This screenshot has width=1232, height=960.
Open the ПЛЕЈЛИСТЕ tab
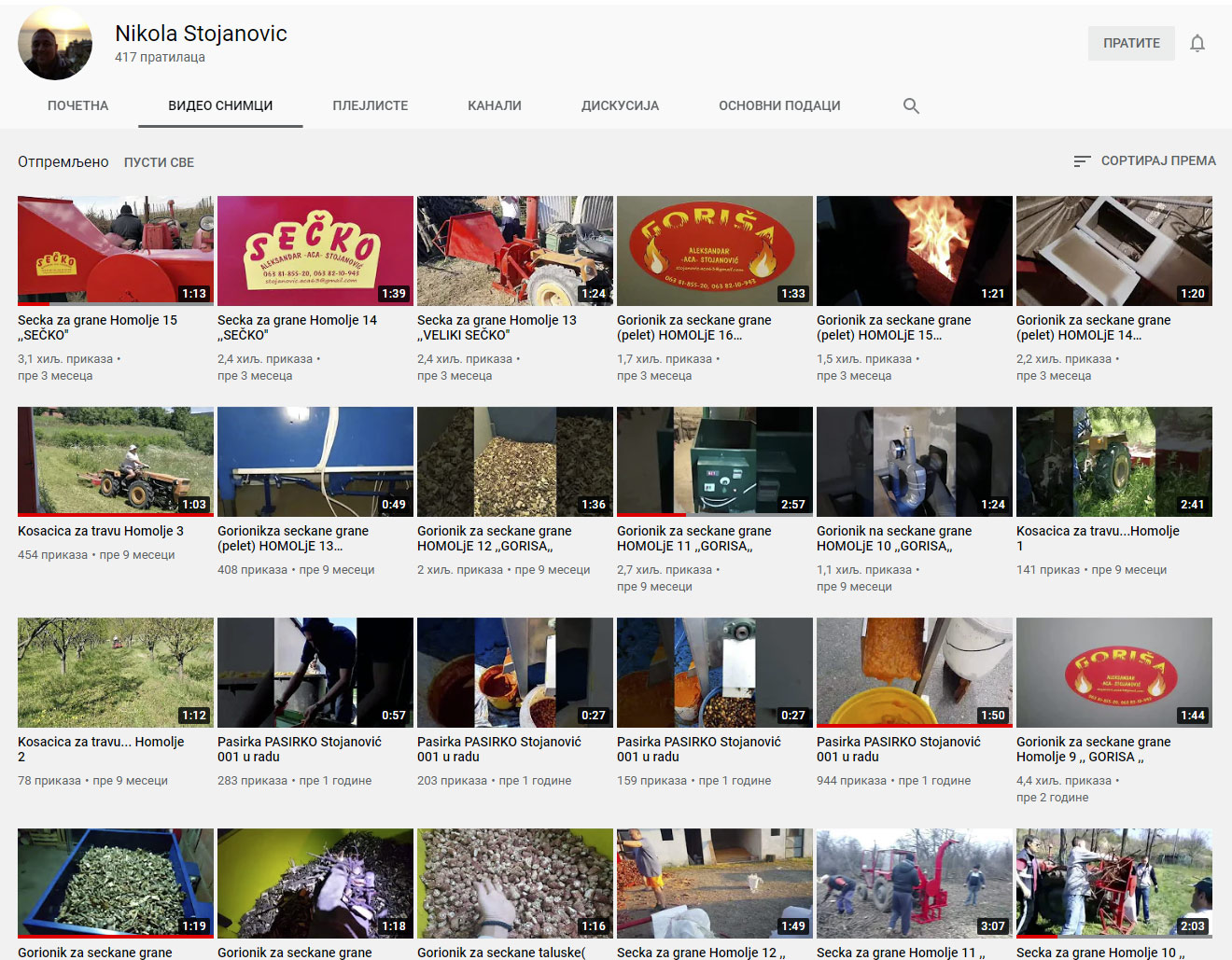[371, 105]
